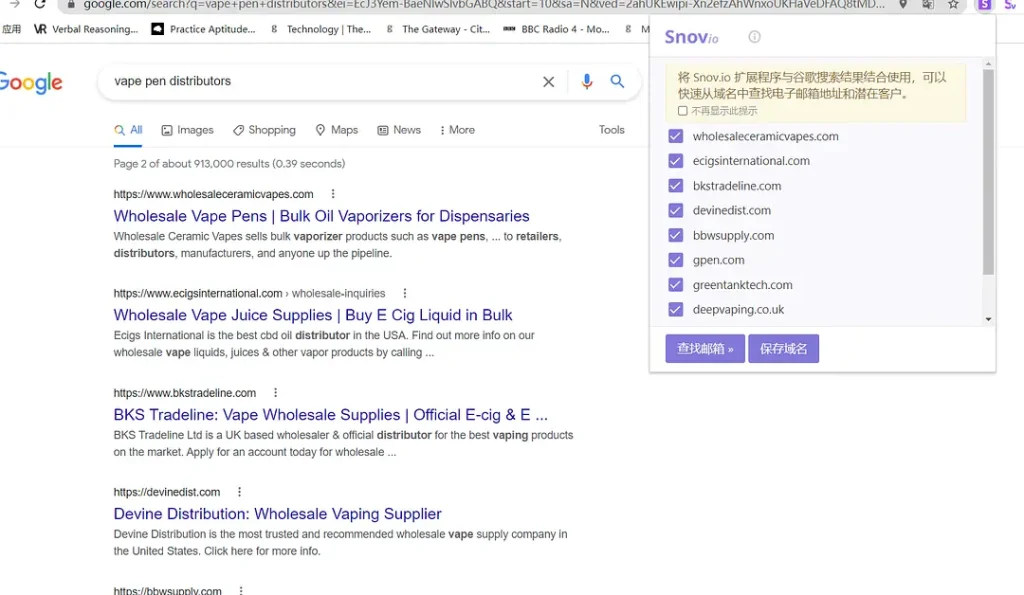Switch to the Shopping tab
The width and height of the screenshot is (1024, 595).
pyautogui.click(x=264, y=130)
